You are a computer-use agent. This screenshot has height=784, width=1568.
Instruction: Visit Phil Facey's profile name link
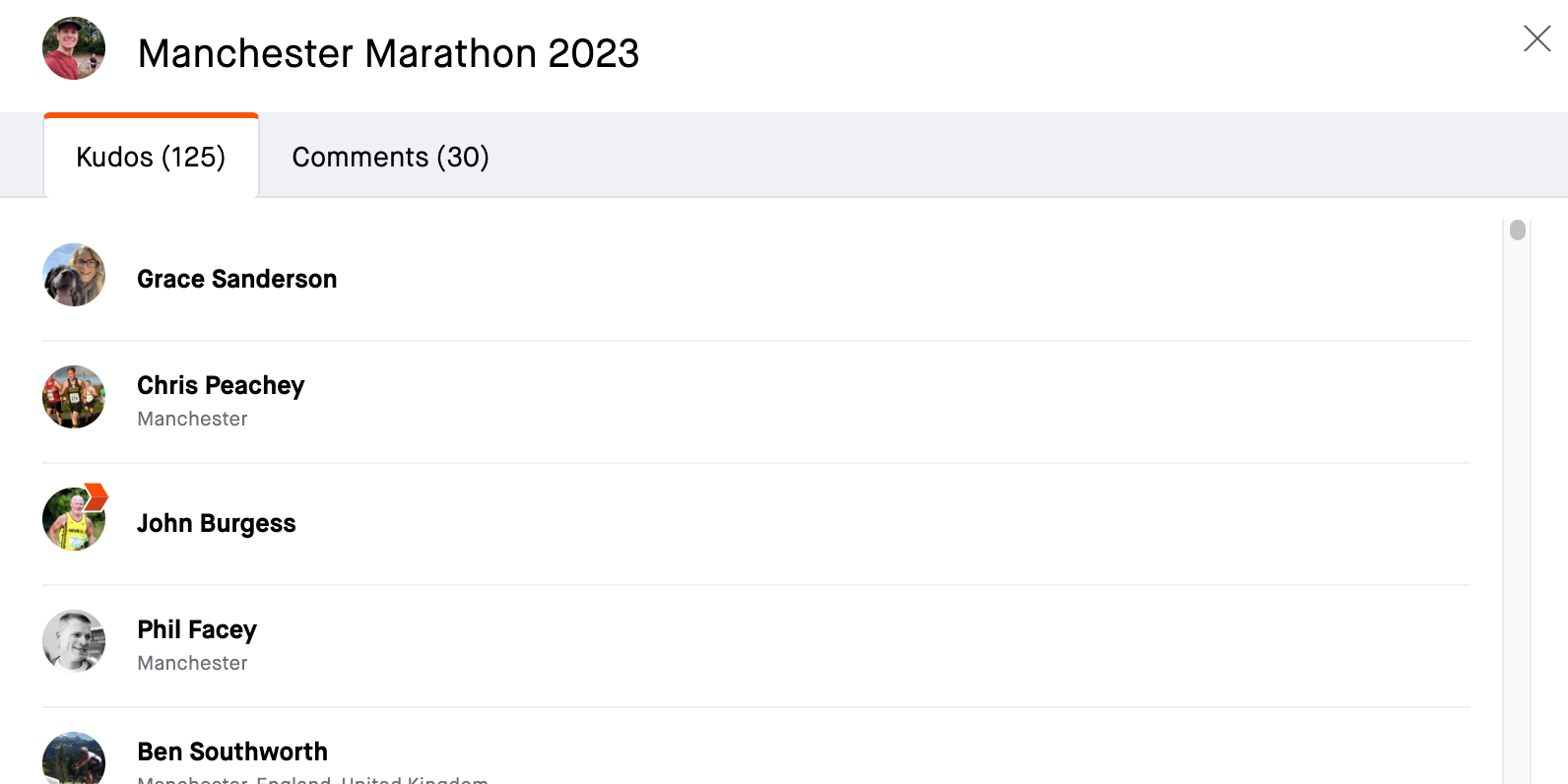197,629
